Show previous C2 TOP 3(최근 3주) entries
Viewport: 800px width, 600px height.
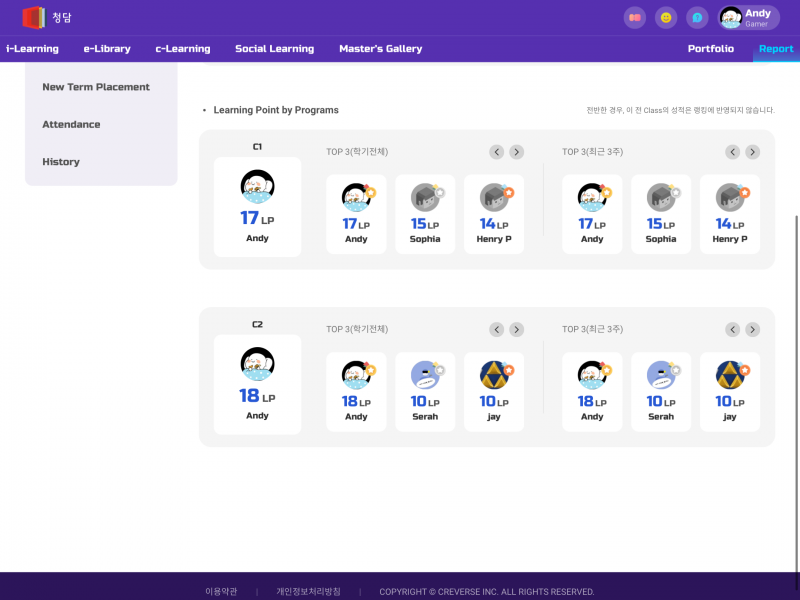point(733,330)
